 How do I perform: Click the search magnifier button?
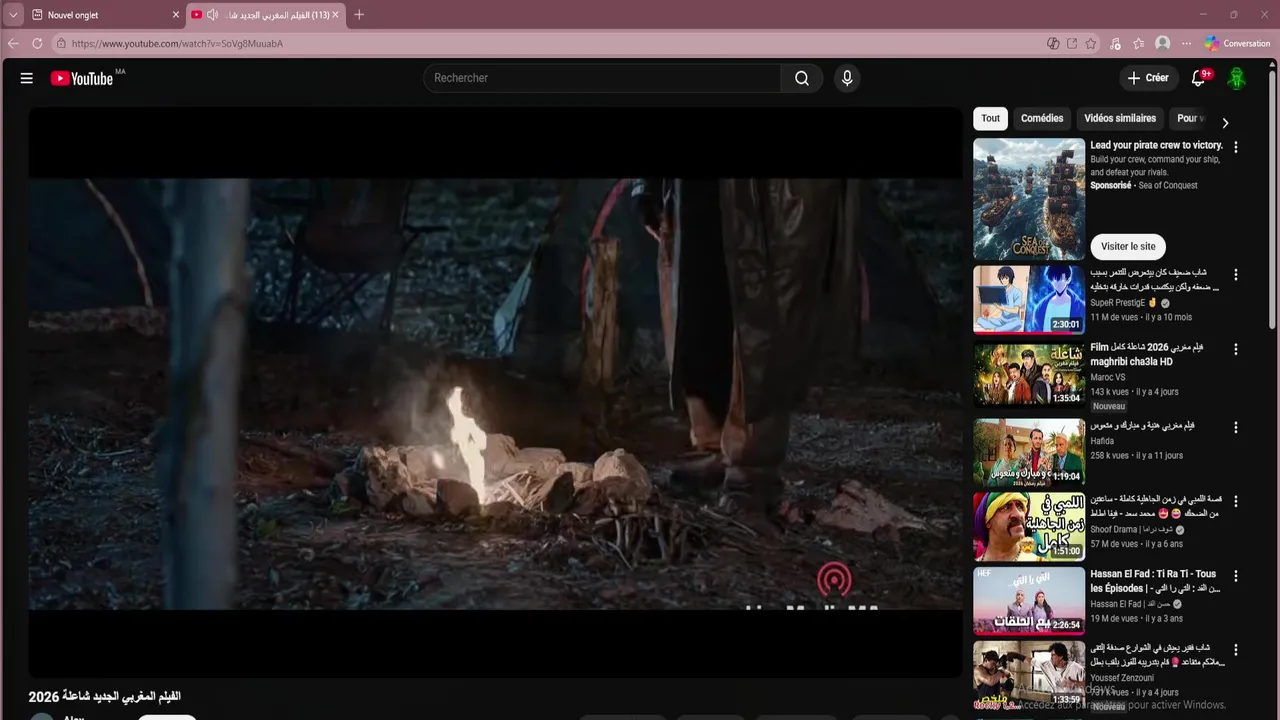(x=802, y=78)
